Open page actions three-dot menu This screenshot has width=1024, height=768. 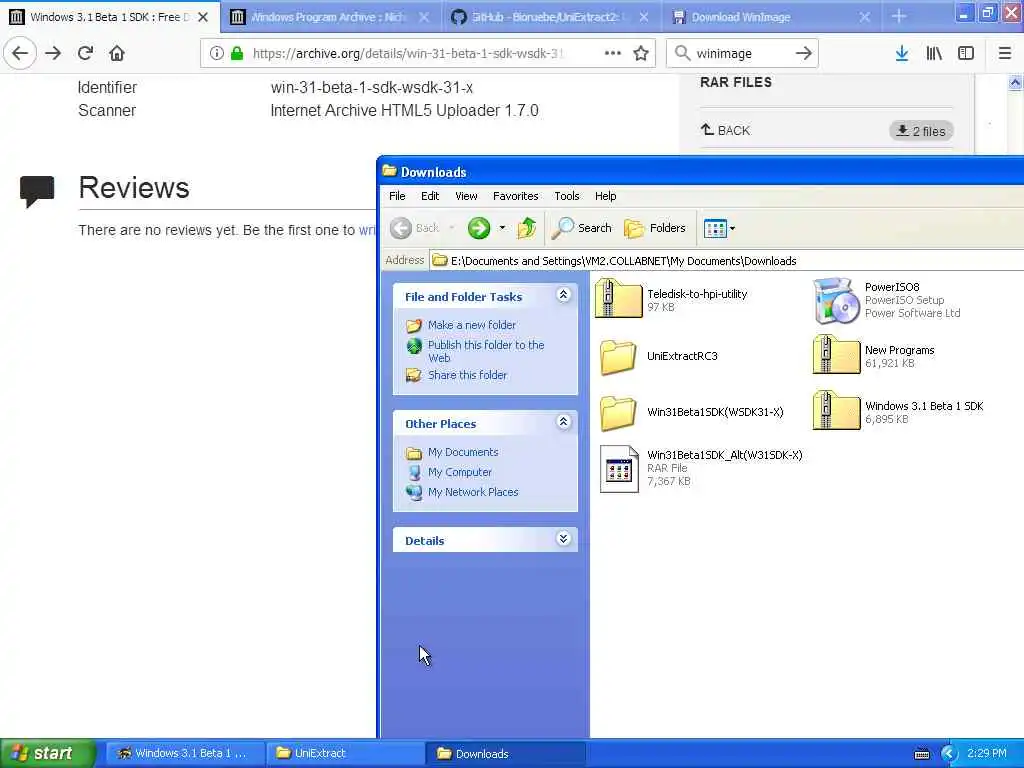click(x=613, y=53)
